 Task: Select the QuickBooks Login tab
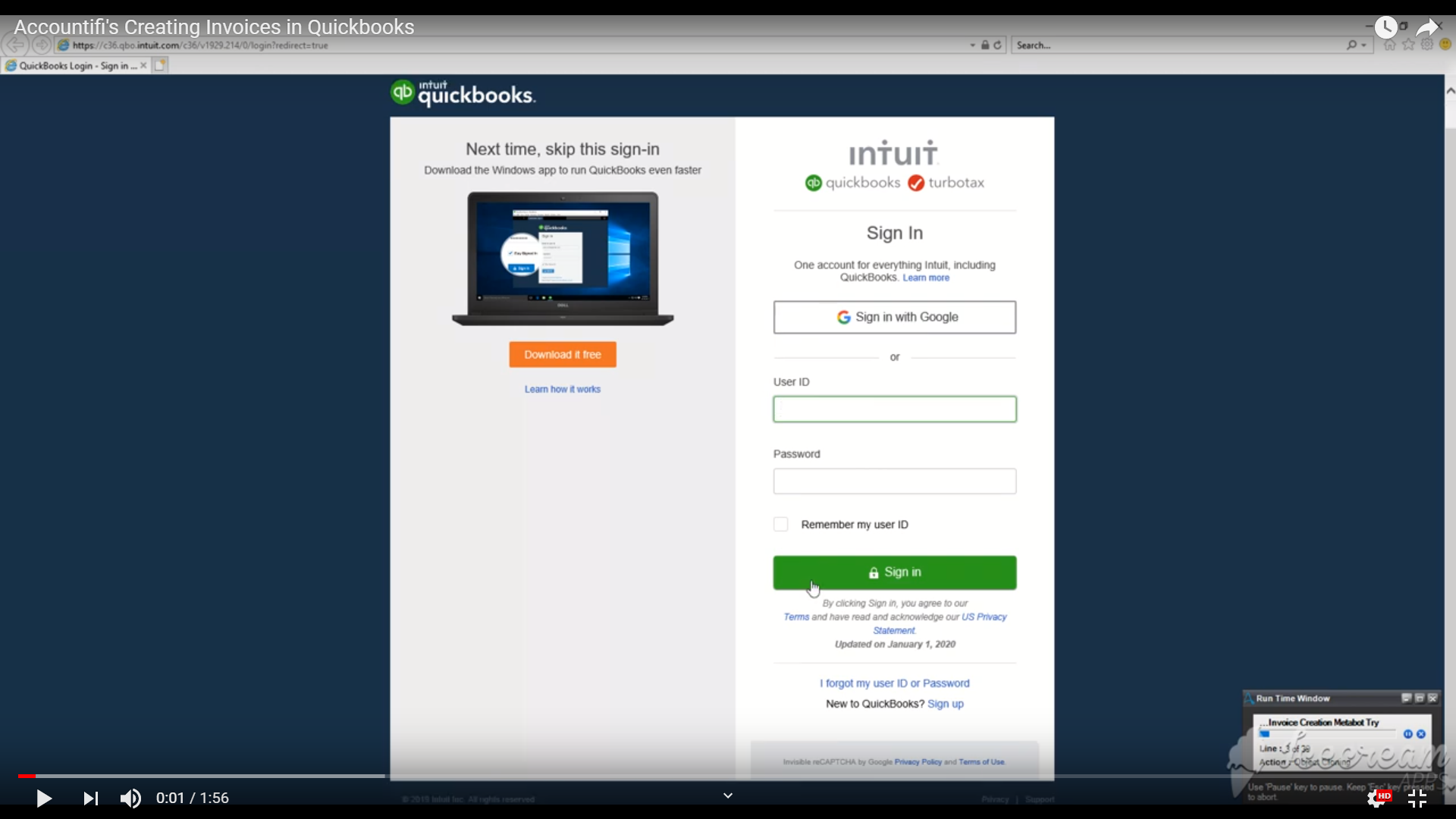coord(74,66)
